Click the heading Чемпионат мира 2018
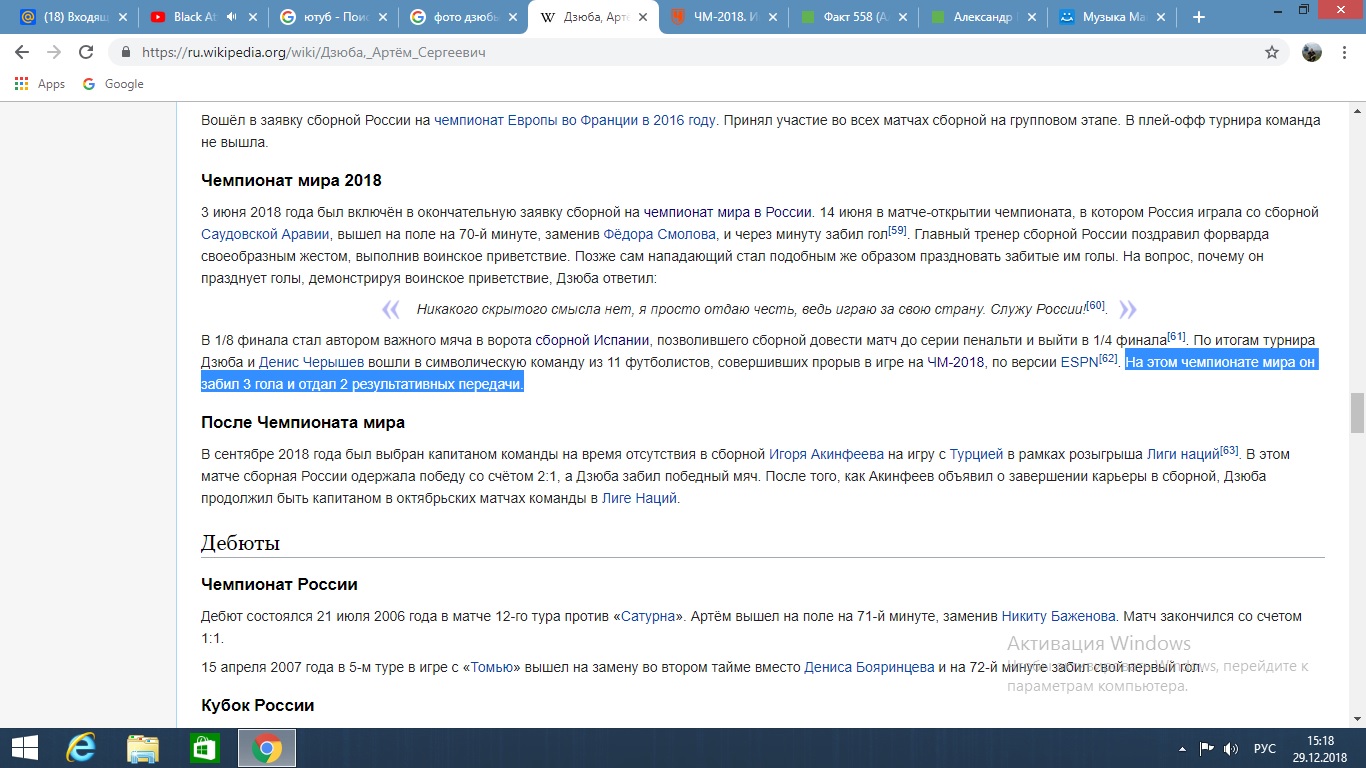Viewport: 1366px width, 768px height. (x=291, y=181)
